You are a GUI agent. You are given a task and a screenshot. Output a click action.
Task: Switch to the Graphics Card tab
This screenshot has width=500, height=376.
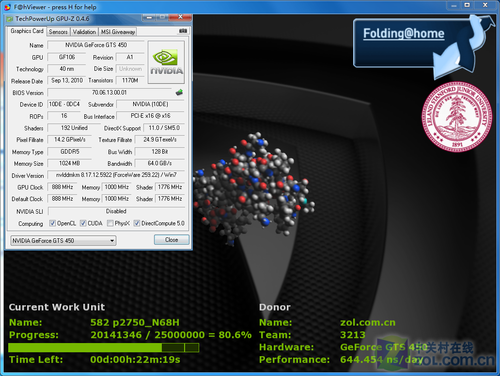(27, 31)
